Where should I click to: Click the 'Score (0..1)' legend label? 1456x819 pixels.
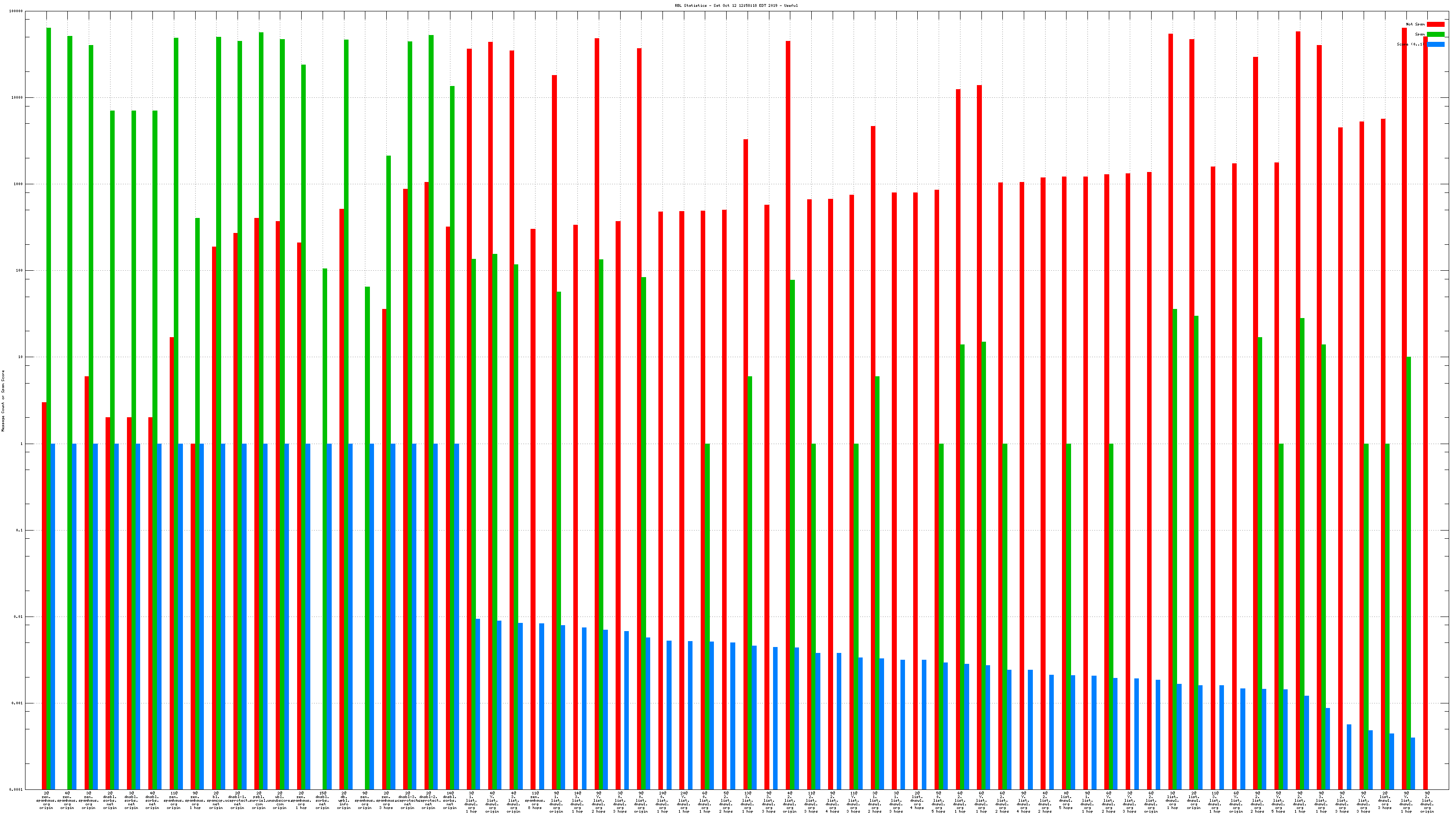pos(1411,44)
